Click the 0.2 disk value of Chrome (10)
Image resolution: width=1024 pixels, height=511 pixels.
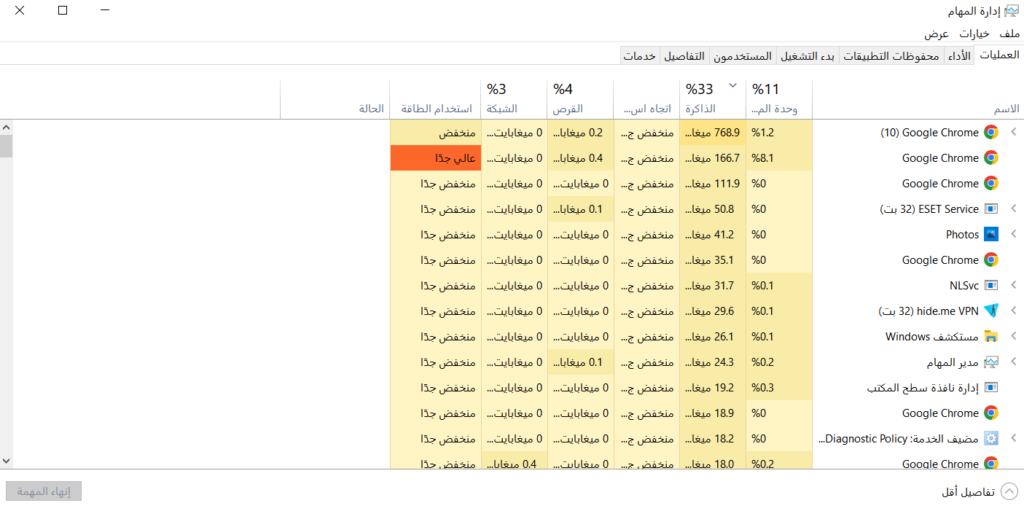click(581, 132)
